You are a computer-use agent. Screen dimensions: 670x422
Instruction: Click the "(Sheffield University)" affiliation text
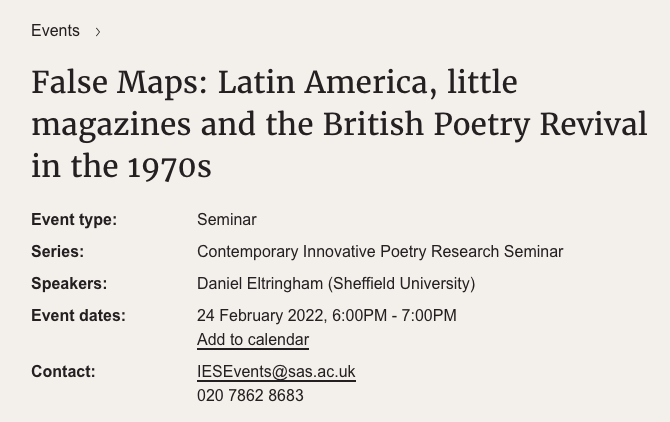(x=401, y=284)
